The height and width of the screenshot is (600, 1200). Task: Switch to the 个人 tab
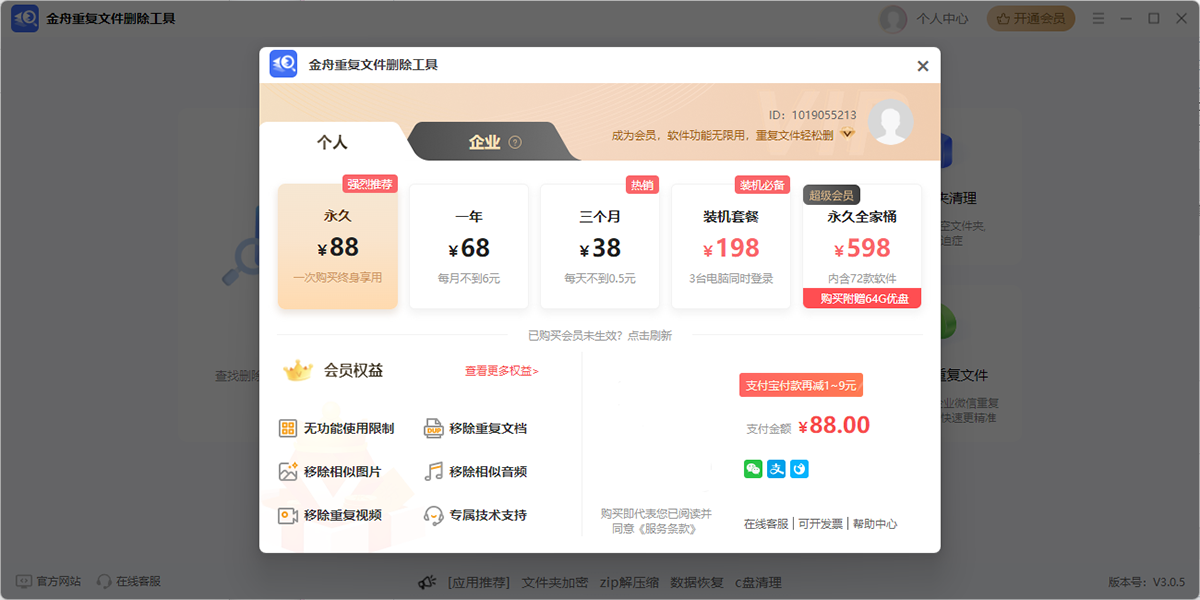coord(334,142)
